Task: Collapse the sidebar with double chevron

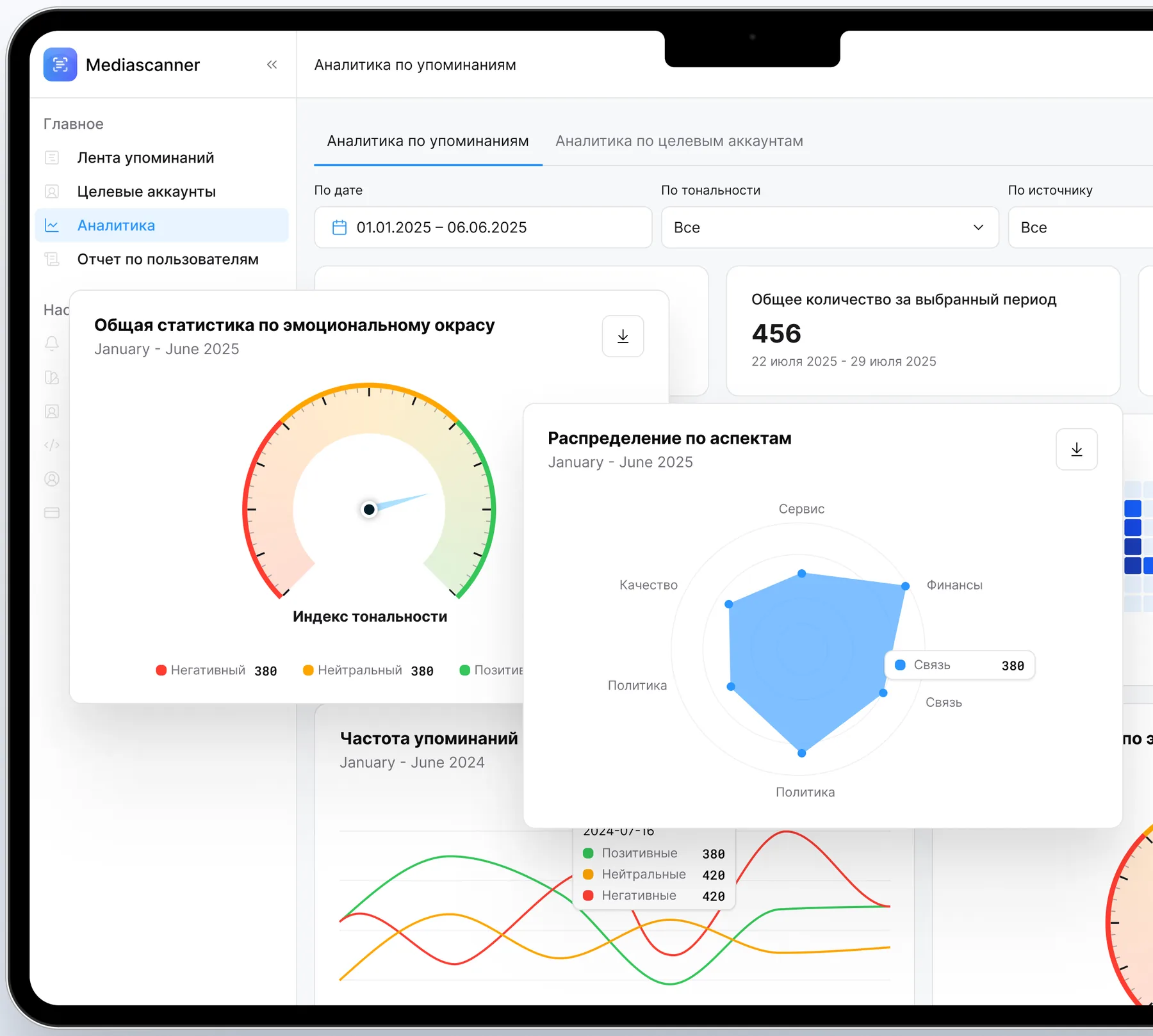Action: pyautogui.click(x=272, y=65)
